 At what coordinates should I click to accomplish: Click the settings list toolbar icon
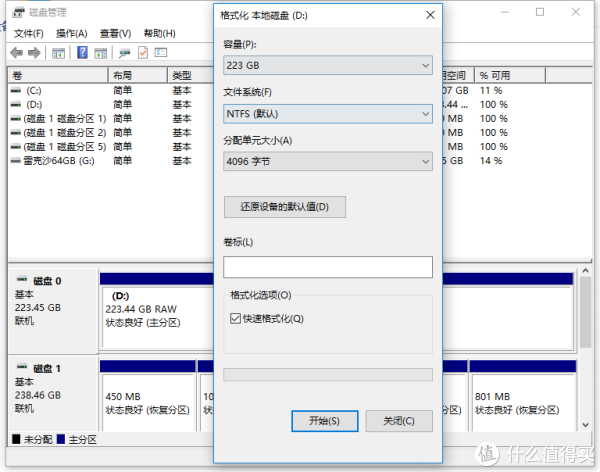point(161,52)
